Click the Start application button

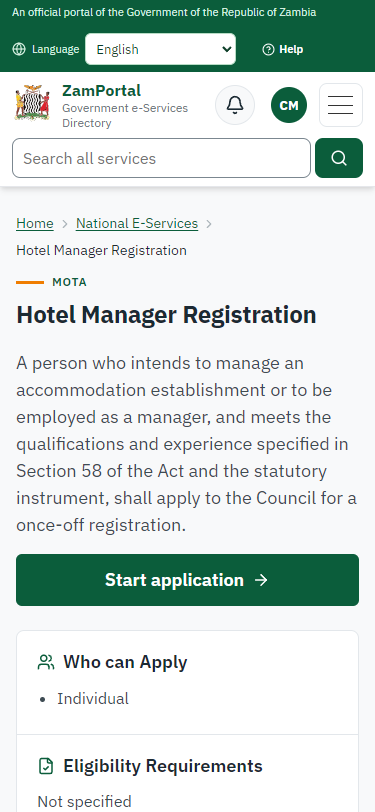coord(188,579)
